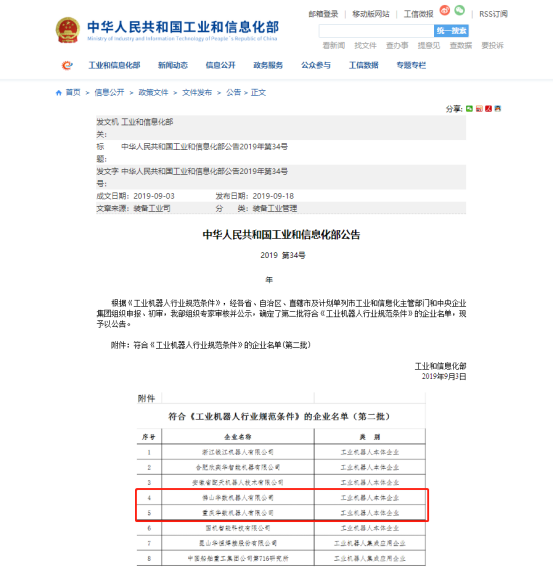Viewport: 554px width, 572px height.
Task: Click table row 1 company 浙江钱江机器人有限公司
Action: click(238, 452)
